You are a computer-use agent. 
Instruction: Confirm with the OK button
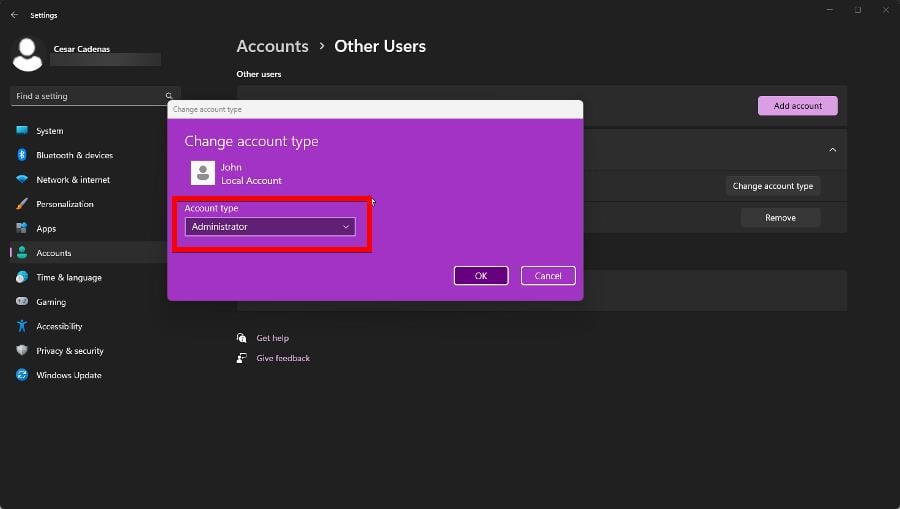pos(481,275)
